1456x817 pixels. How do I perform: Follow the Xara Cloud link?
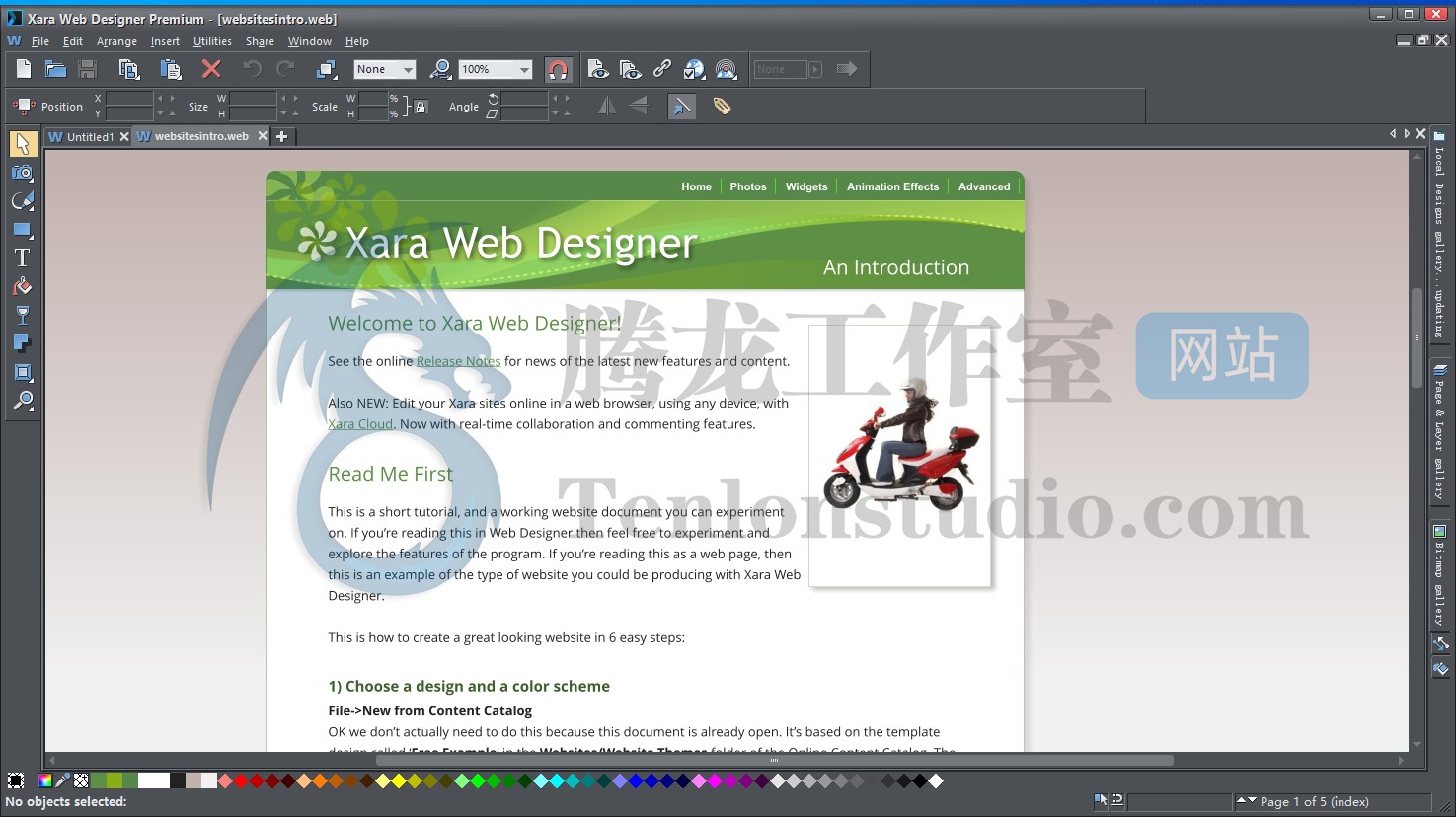point(360,424)
